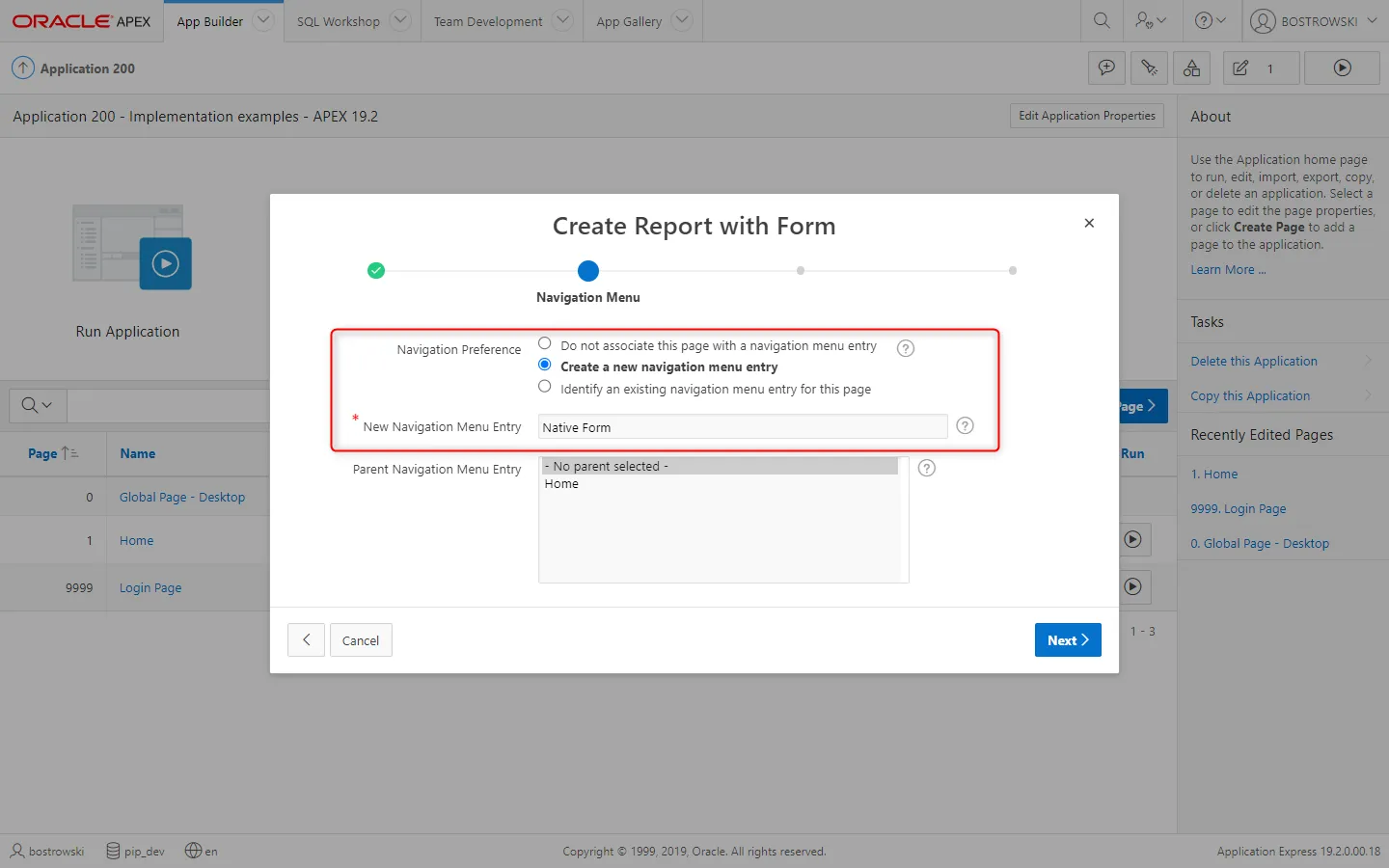Click the back arrow button in wizard

(x=306, y=640)
